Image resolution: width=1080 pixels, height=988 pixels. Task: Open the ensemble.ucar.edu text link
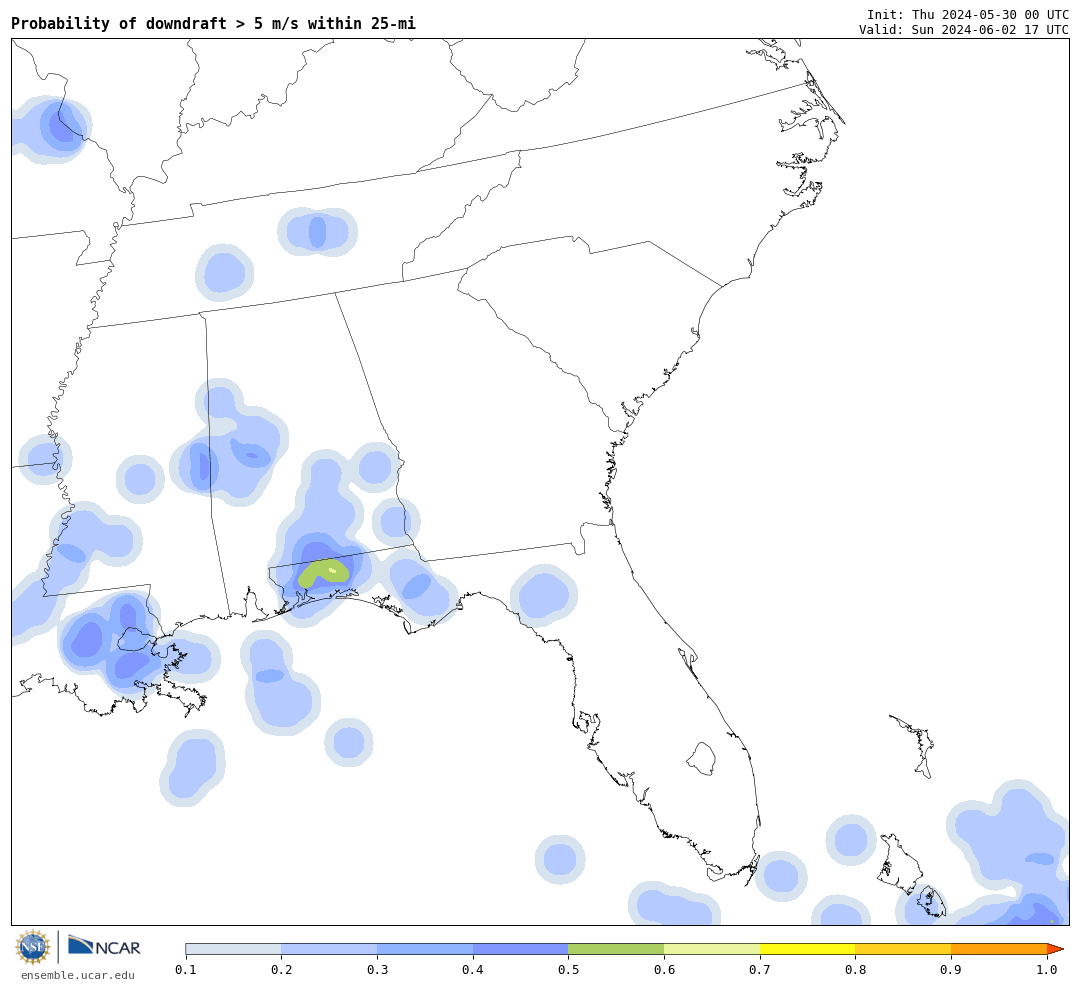78,975
